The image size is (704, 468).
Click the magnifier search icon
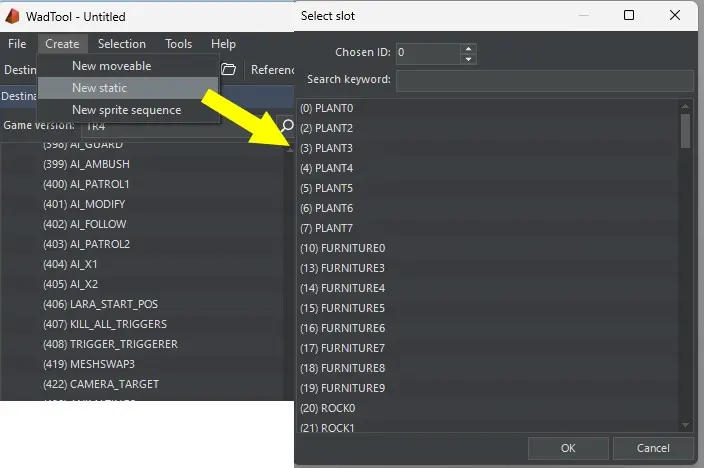click(287, 126)
